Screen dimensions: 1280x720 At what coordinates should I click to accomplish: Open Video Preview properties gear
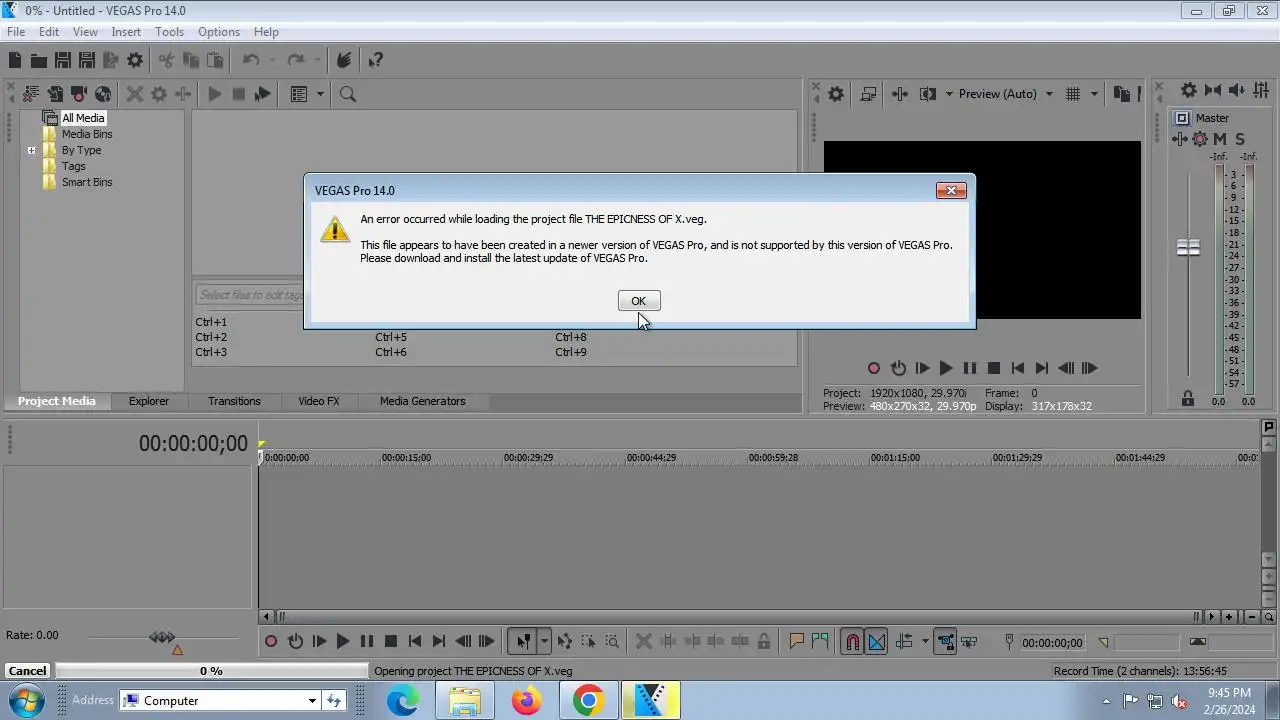click(x=836, y=94)
